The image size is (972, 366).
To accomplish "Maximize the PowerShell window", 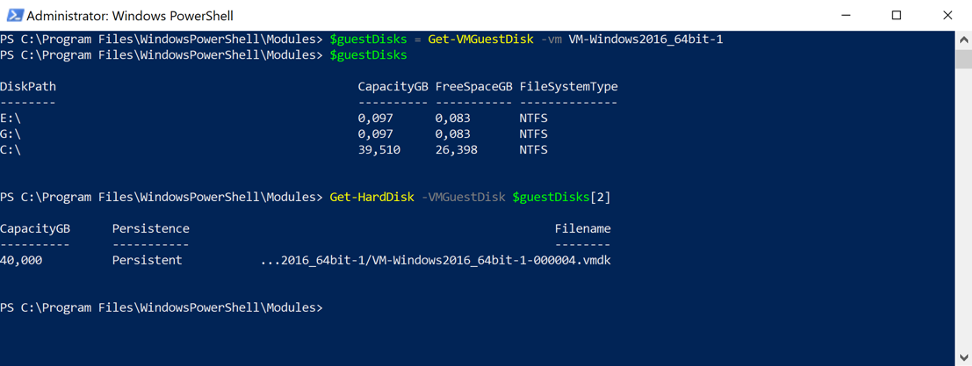I will point(896,16).
